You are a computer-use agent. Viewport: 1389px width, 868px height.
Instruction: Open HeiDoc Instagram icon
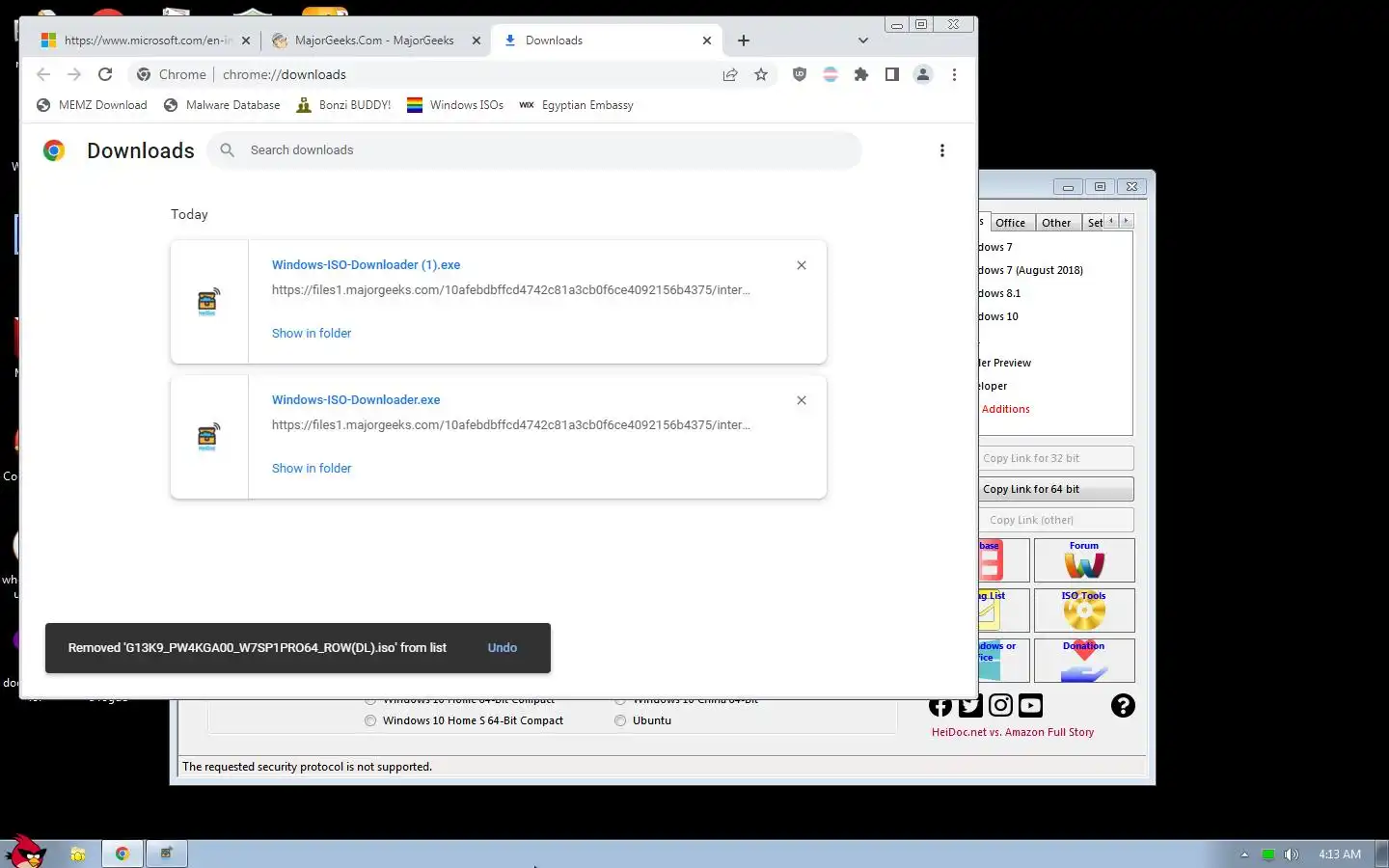pyautogui.click(x=1001, y=706)
